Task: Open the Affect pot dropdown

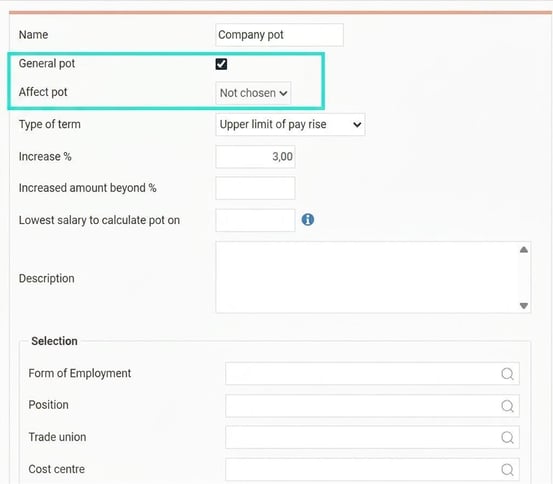Action: click(253, 93)
